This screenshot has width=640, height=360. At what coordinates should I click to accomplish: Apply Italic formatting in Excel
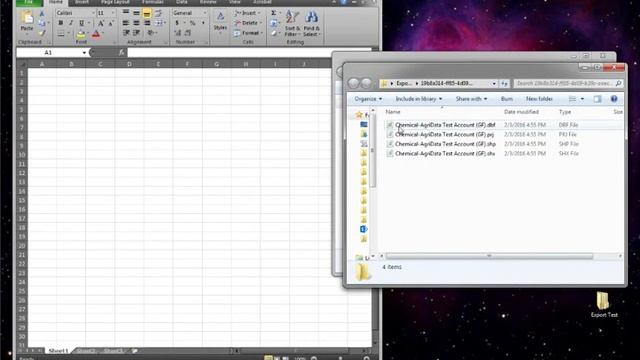[71, 23]
